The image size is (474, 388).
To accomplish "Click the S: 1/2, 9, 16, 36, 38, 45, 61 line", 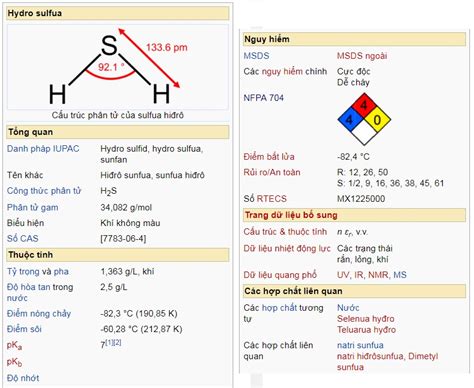I will coord(391,183).
